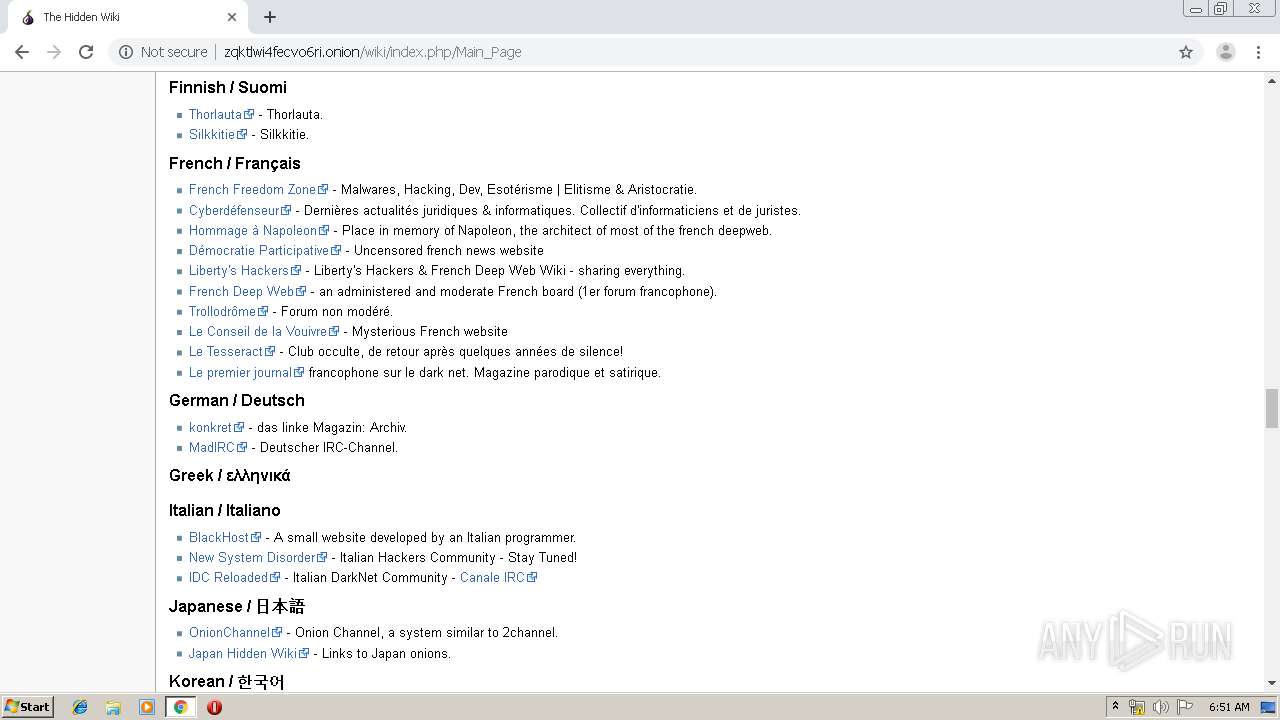Open Le Conseil de la Vouivre link
1280x720 pixels.
click(258, 332)
